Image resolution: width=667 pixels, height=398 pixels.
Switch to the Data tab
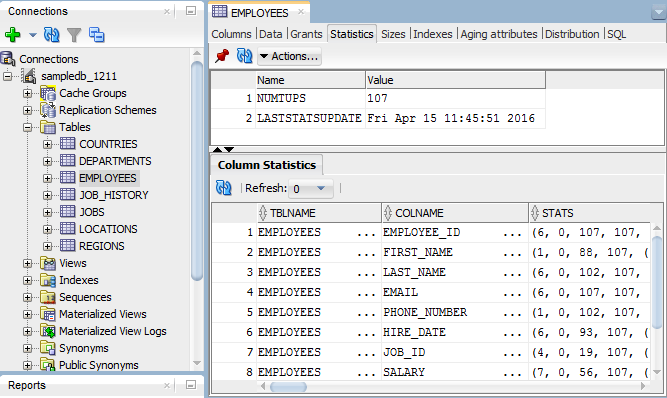[271, 34]
